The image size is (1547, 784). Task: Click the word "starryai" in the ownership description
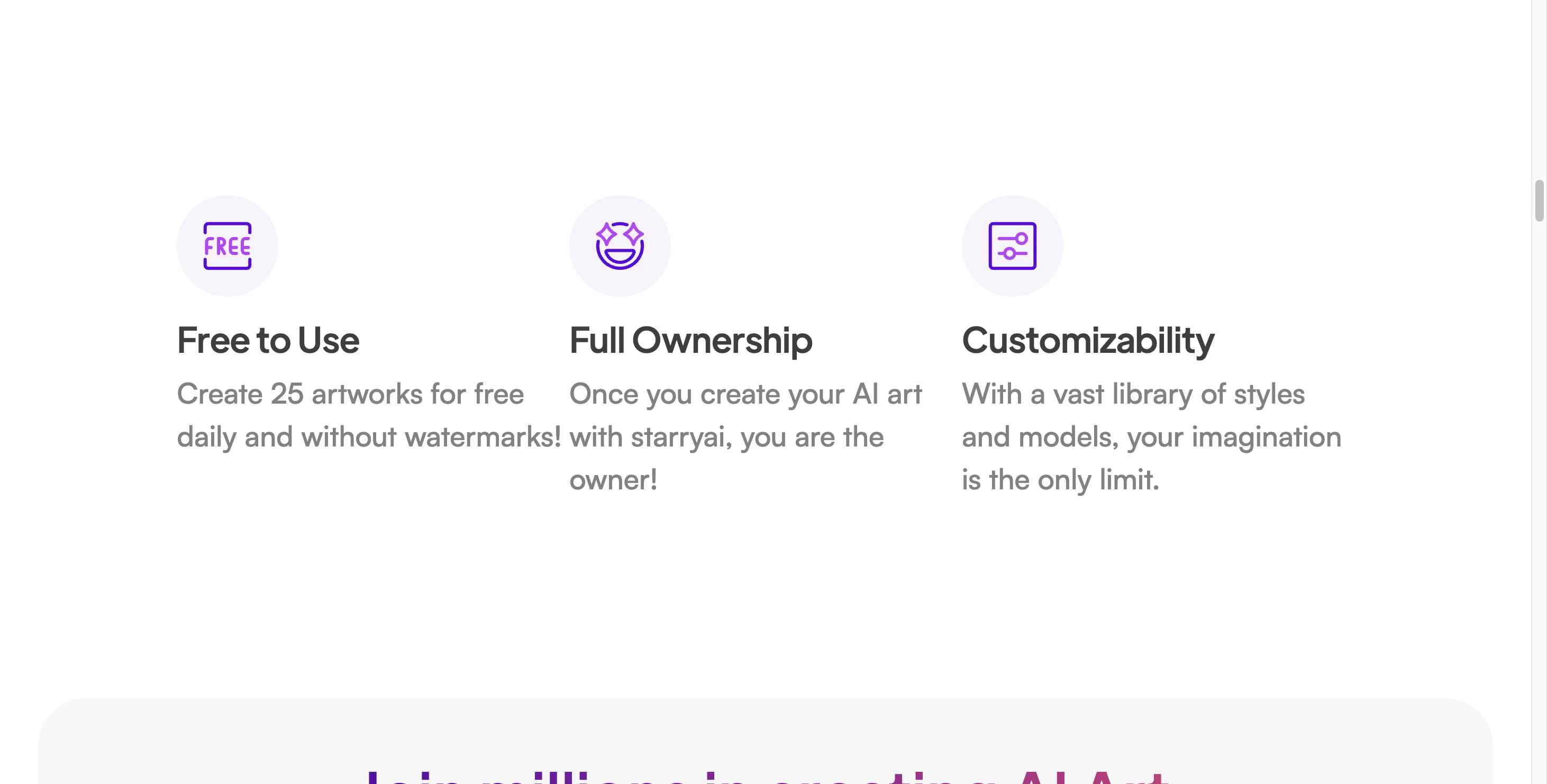(x=681, y=437)
